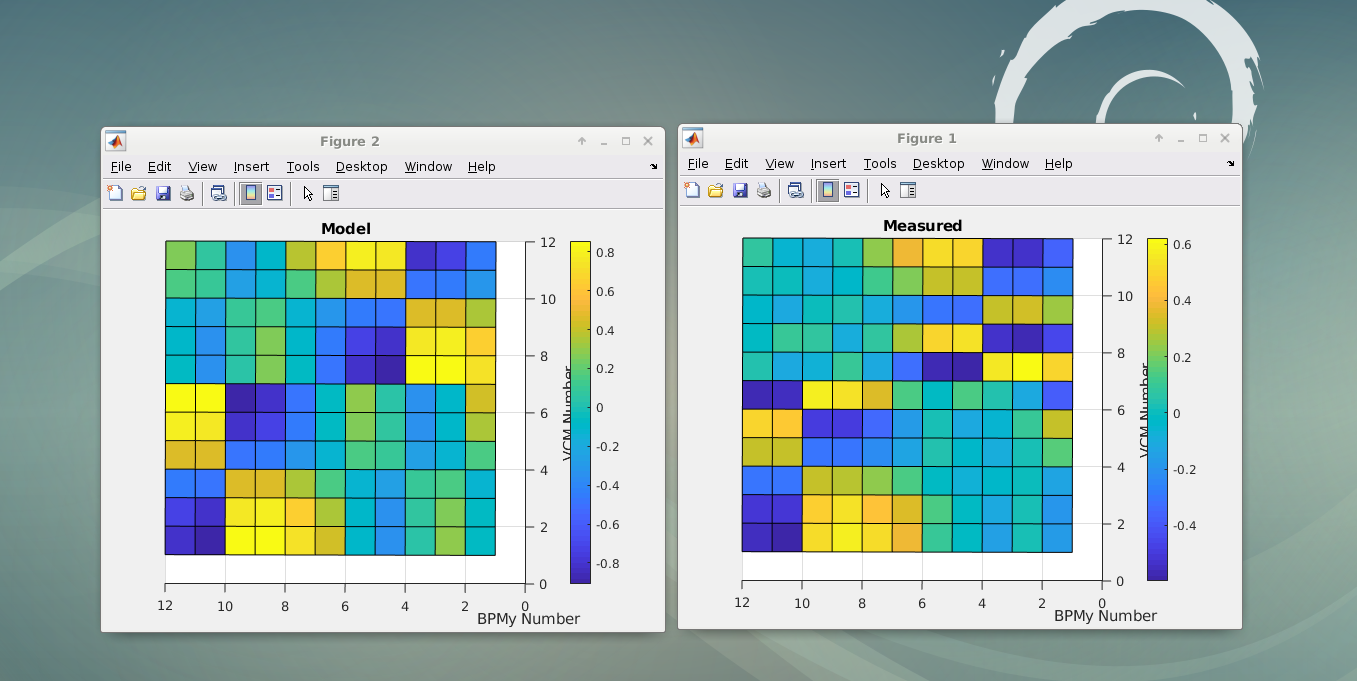
Task: Save Figure 1 using the floppy disk icon
Action: tap(740, 190)
